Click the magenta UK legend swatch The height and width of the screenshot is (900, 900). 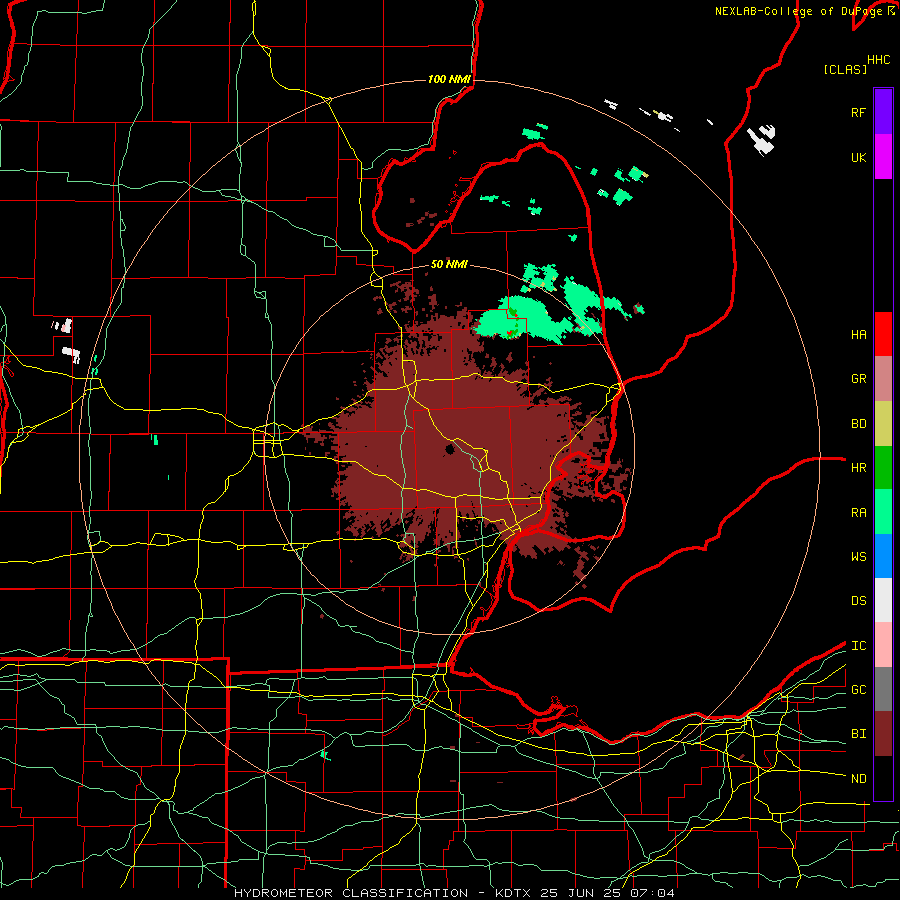tap(883, 157)
